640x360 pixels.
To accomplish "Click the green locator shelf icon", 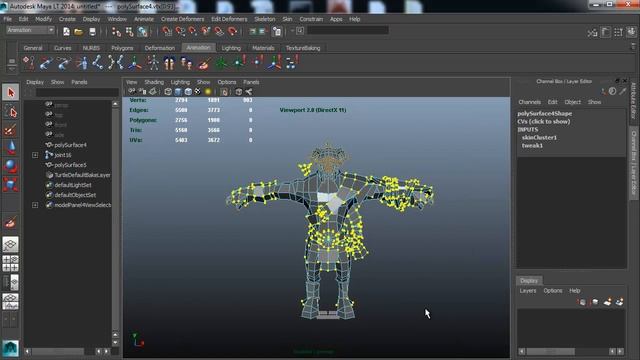I will coord(222,63).
